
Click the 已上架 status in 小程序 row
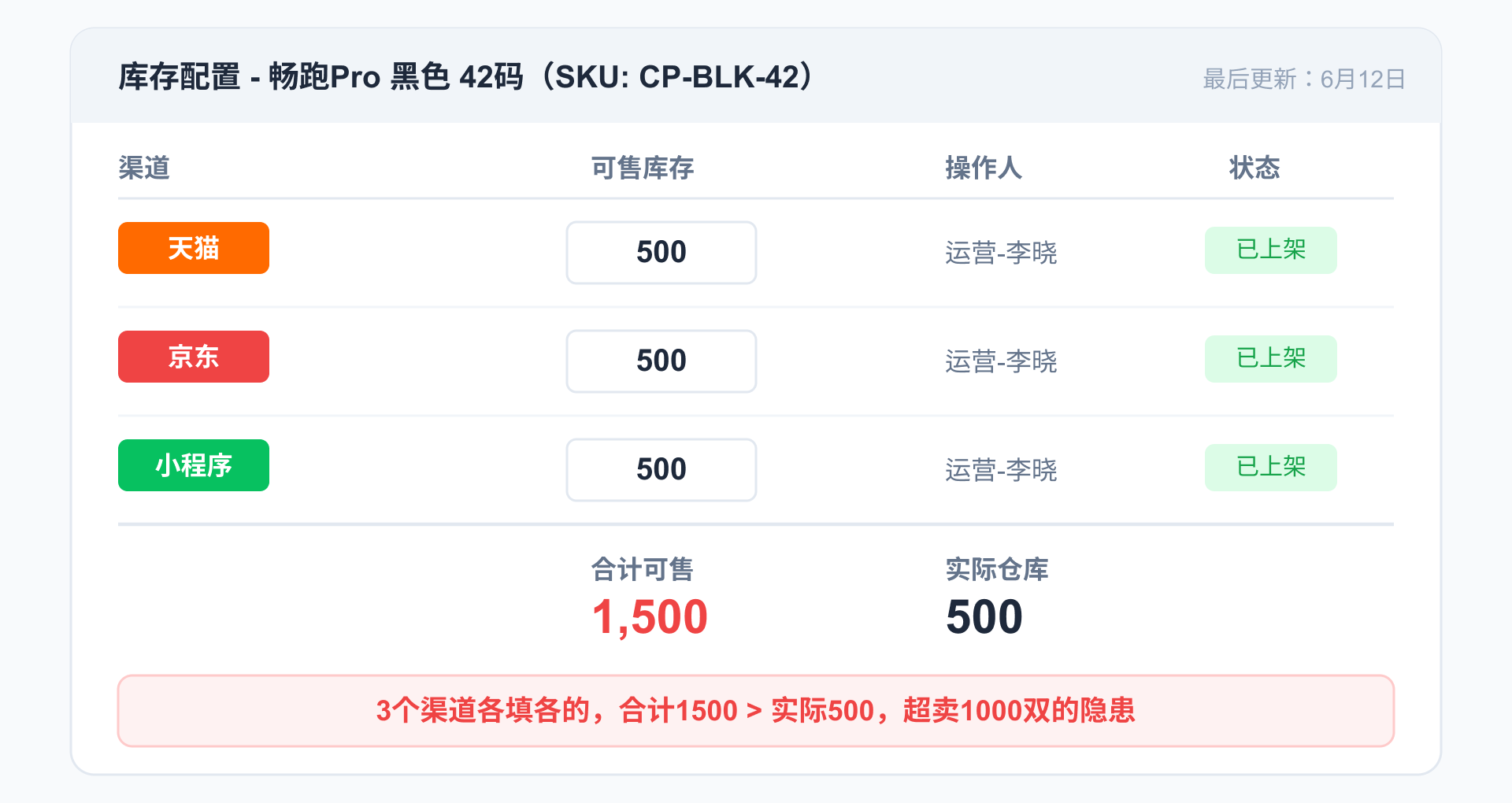[x=1270, y=468]
